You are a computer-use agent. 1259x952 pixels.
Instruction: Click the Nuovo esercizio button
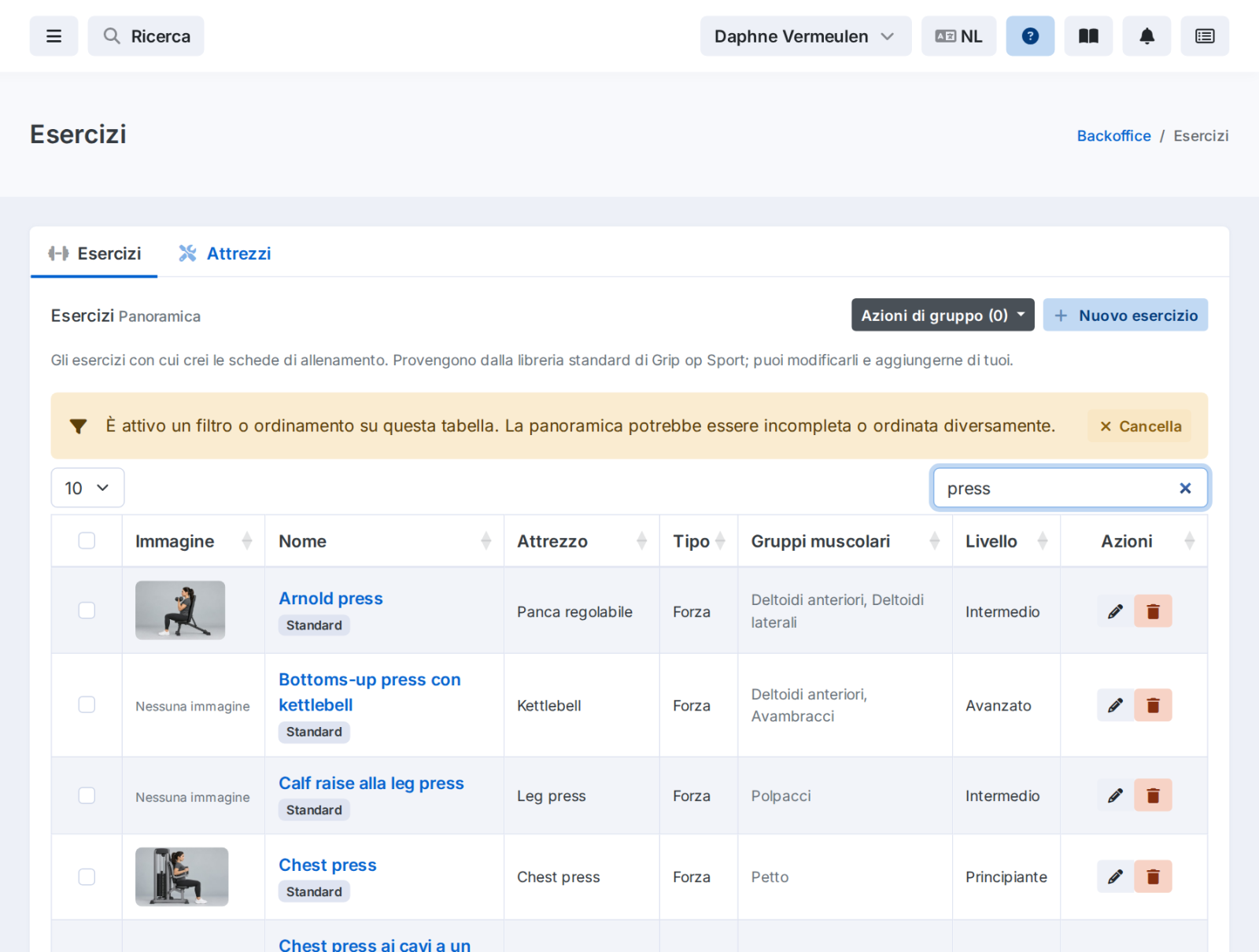tap(1125, 315)
